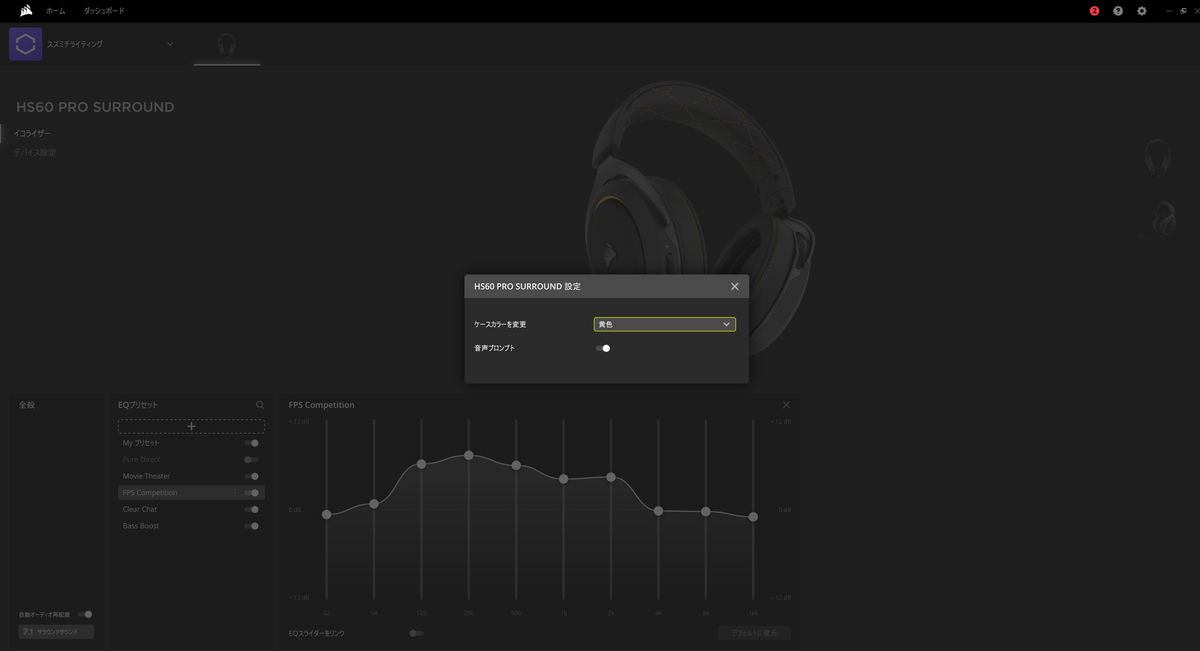Screen dimensions: 1200x651
Task: Minimize the iCUE window
Action: coord(1169,11)
